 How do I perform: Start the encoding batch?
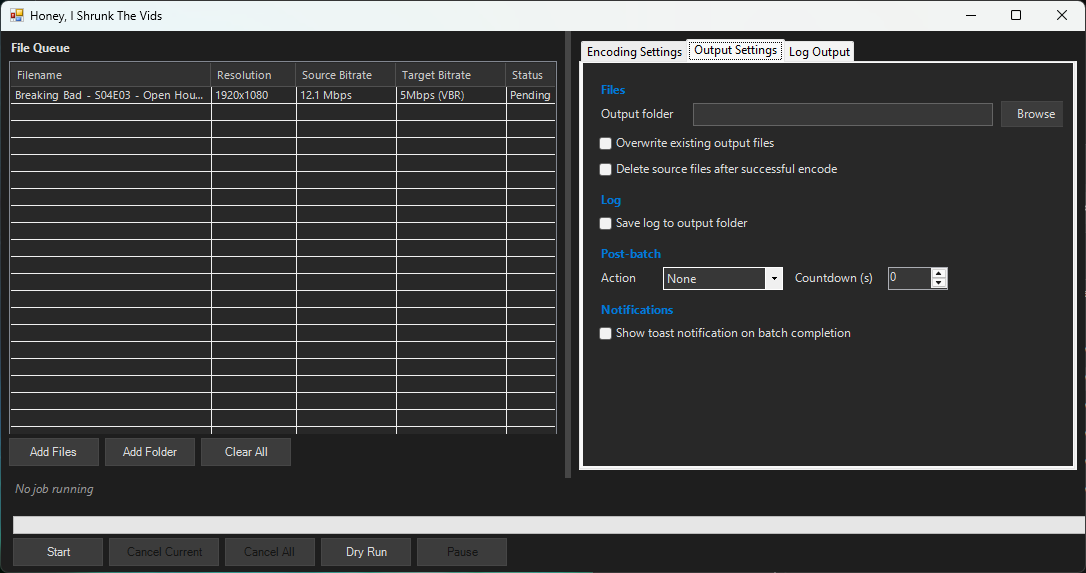click(58, 552)
